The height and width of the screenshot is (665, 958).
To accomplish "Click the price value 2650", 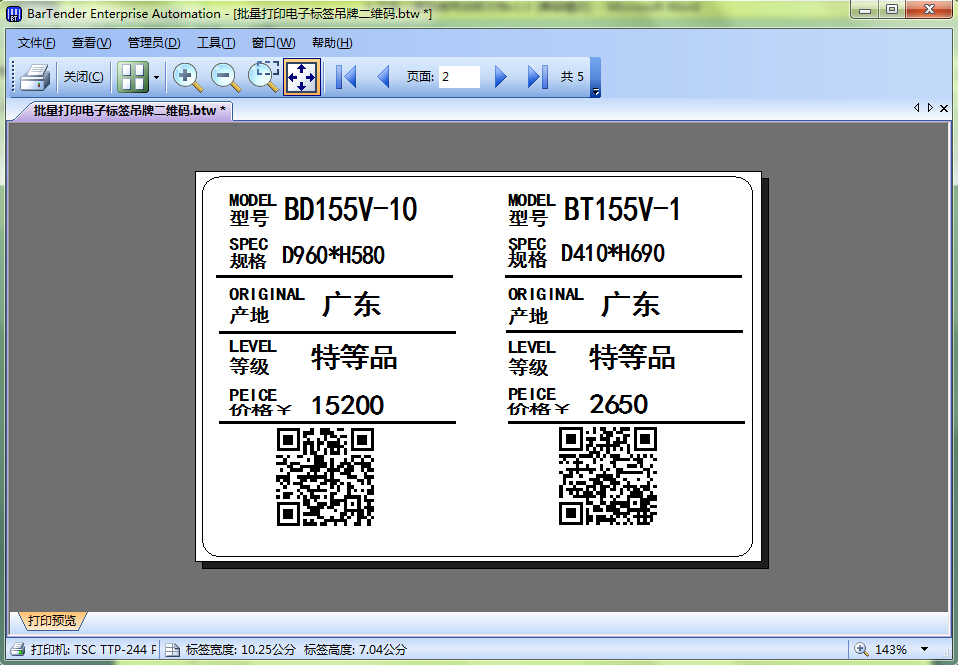I will coord(618,404).
